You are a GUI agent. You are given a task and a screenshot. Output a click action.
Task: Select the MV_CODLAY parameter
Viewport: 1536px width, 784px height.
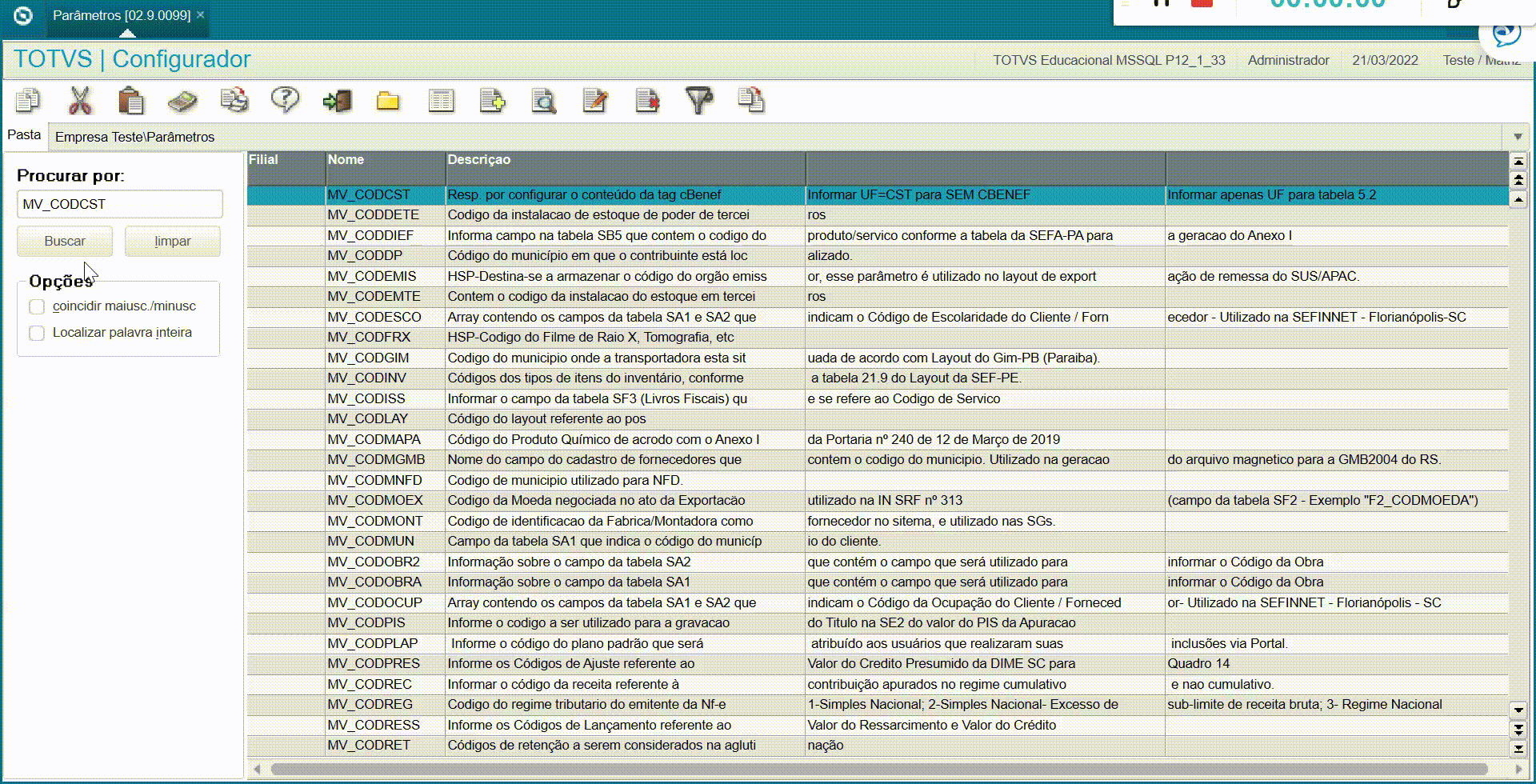pyautogui.click(x=878, y=419)
